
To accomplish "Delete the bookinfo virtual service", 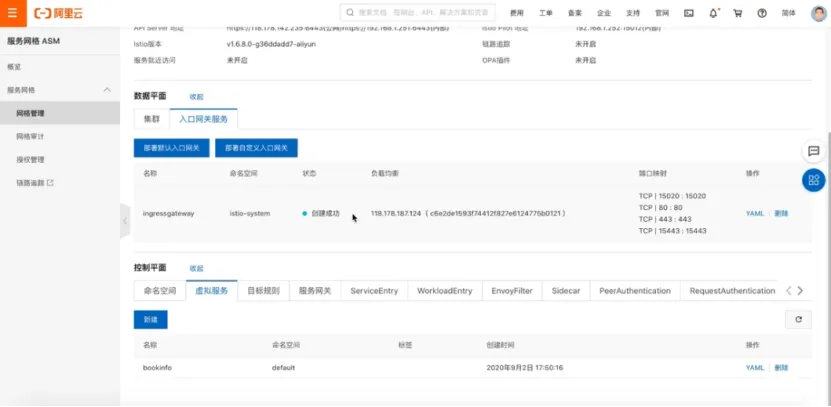I will coord(781,367).
